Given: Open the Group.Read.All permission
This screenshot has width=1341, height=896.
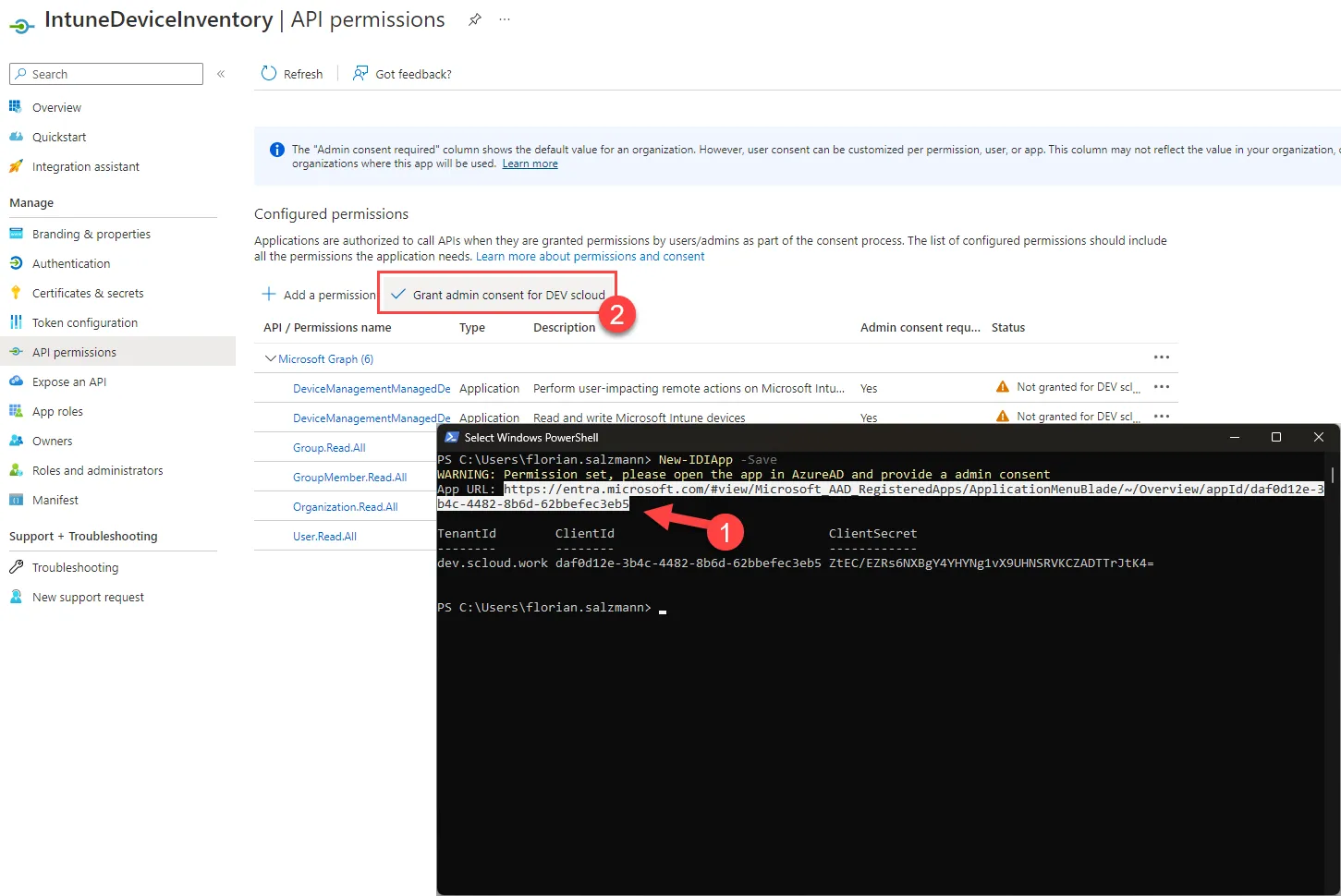Looking at the screenshot, I should (x=329, y=448).
